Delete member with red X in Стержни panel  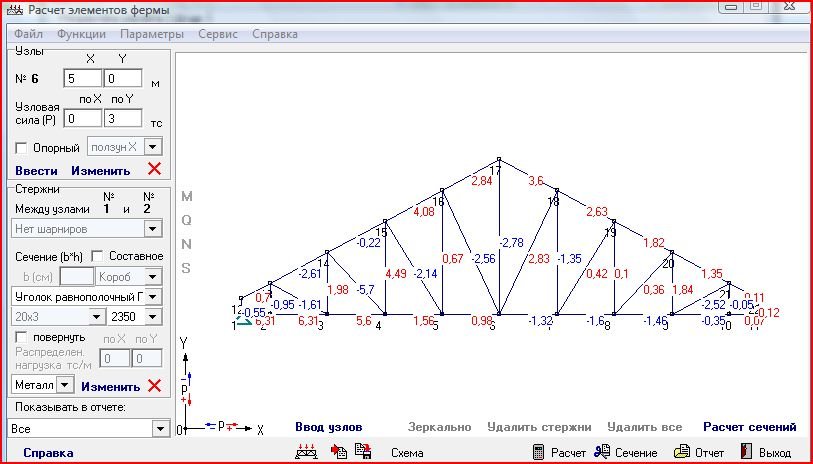click(154, 385)
